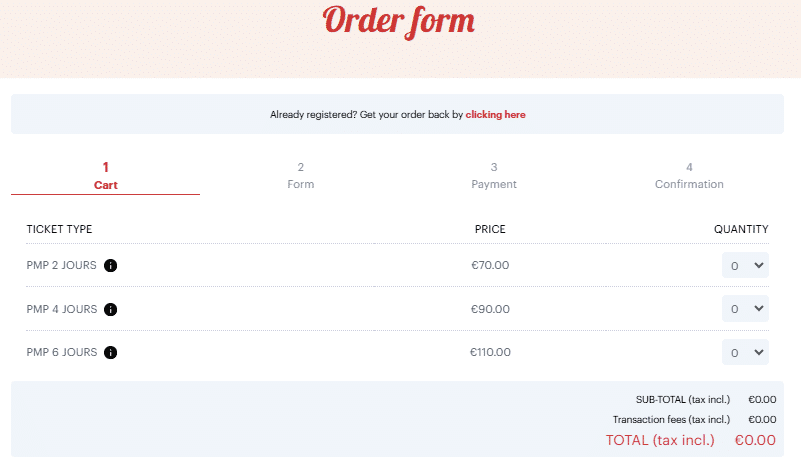Expand quantity selector for PMP 4 JOURS
This screenshot has width=801, height=460.
(745, 309)
